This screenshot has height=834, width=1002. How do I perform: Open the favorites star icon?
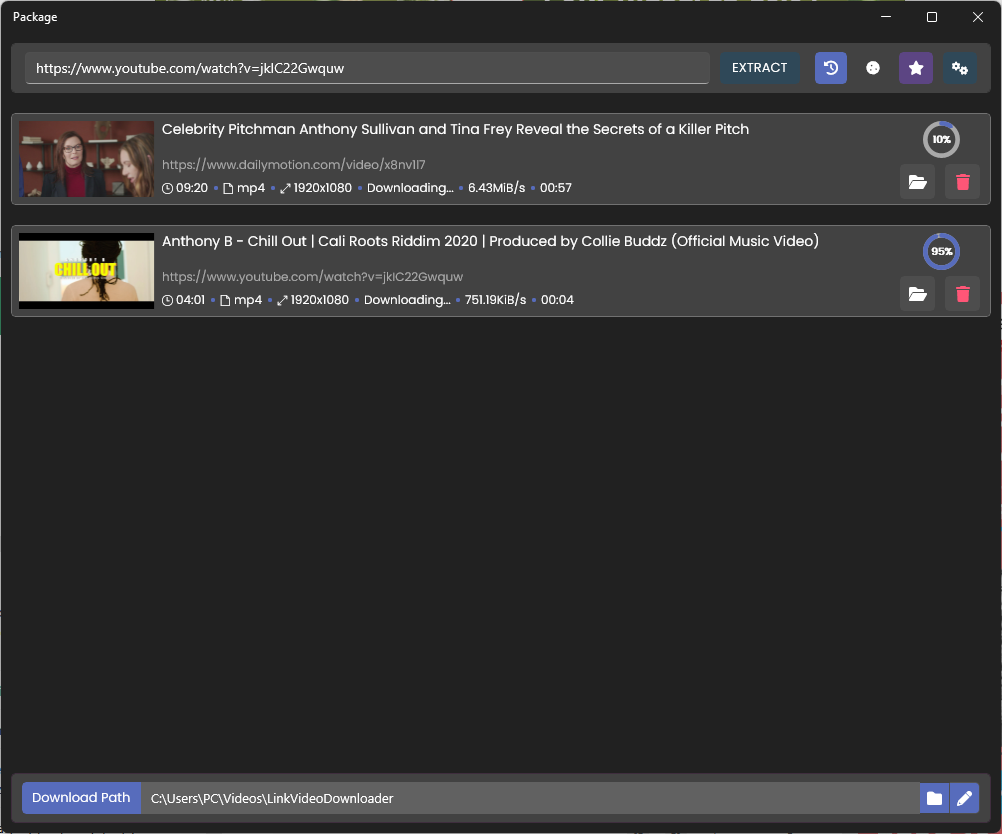coord(916,68)
